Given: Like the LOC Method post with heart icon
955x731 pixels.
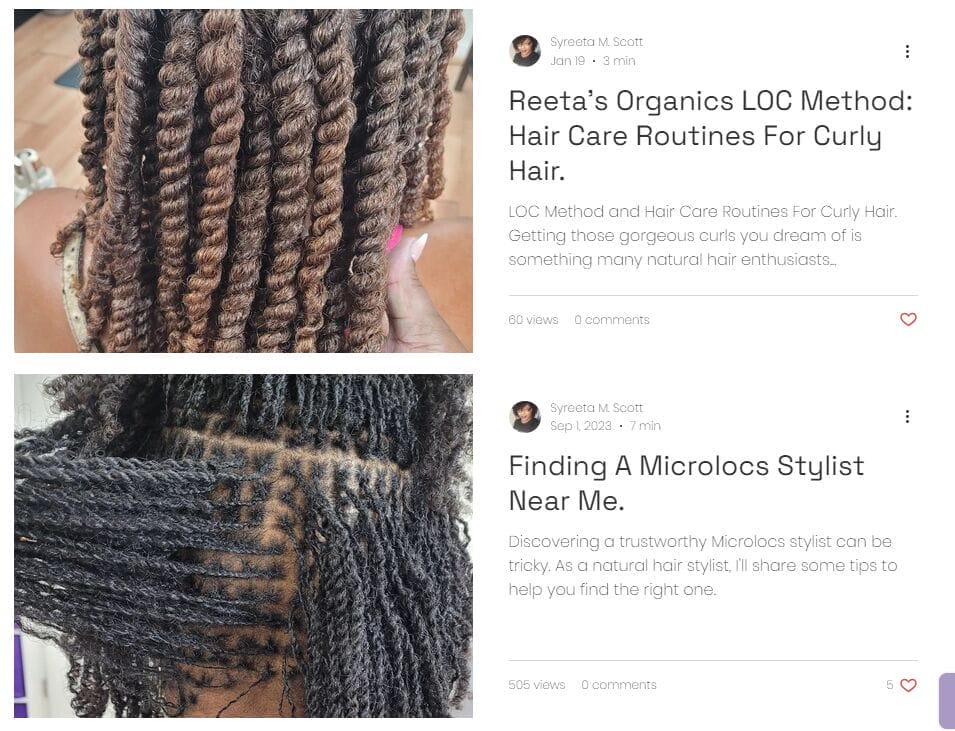Looking at the screenshot, I should [908, 319].
